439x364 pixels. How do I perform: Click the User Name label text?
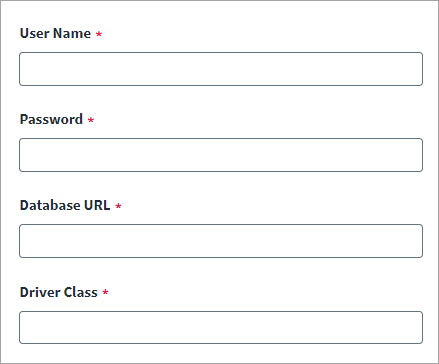click(55, 33)
